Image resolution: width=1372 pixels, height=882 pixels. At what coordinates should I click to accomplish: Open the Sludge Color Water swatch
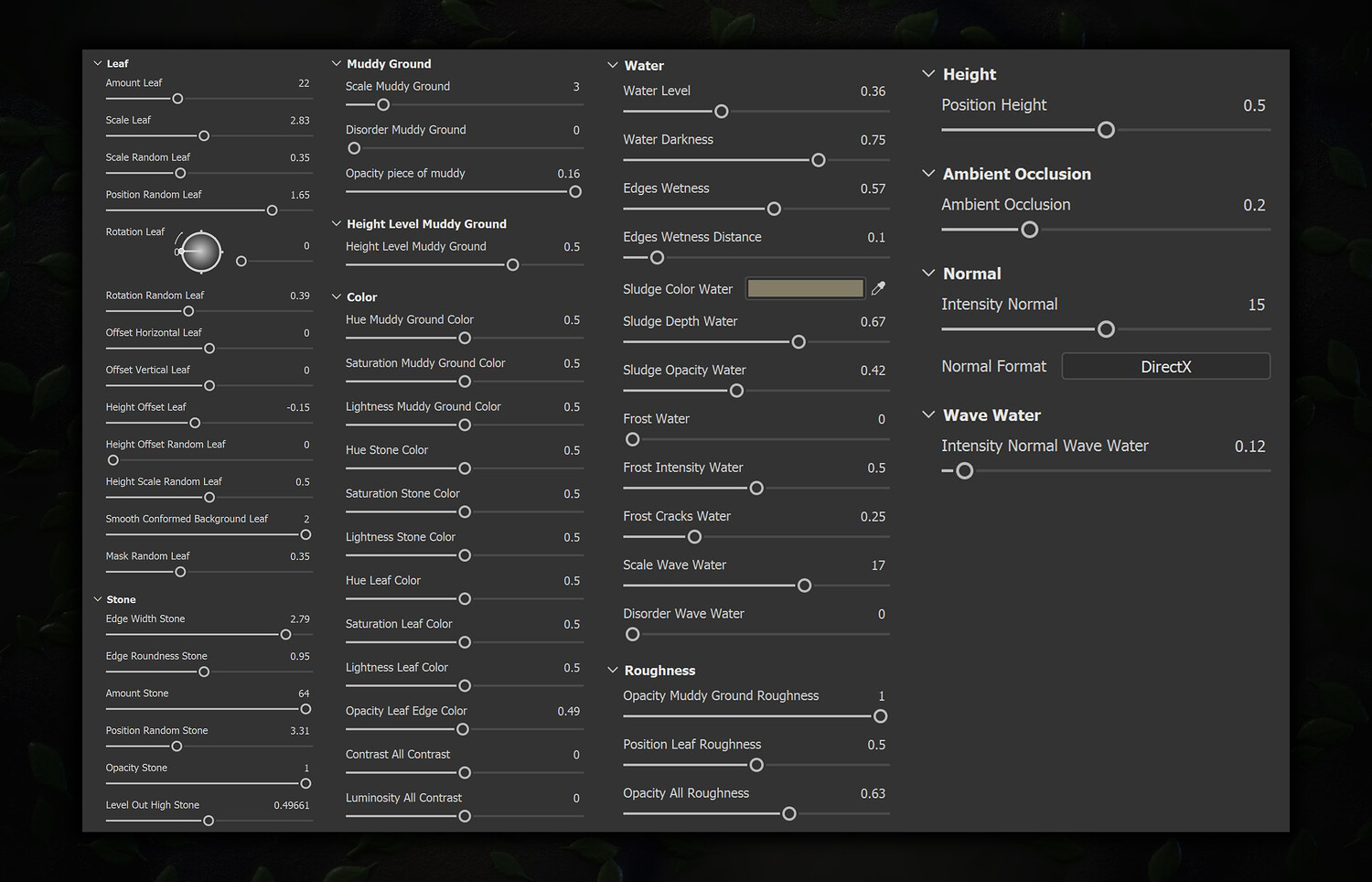pyautogui.click(x=805, y=289)
